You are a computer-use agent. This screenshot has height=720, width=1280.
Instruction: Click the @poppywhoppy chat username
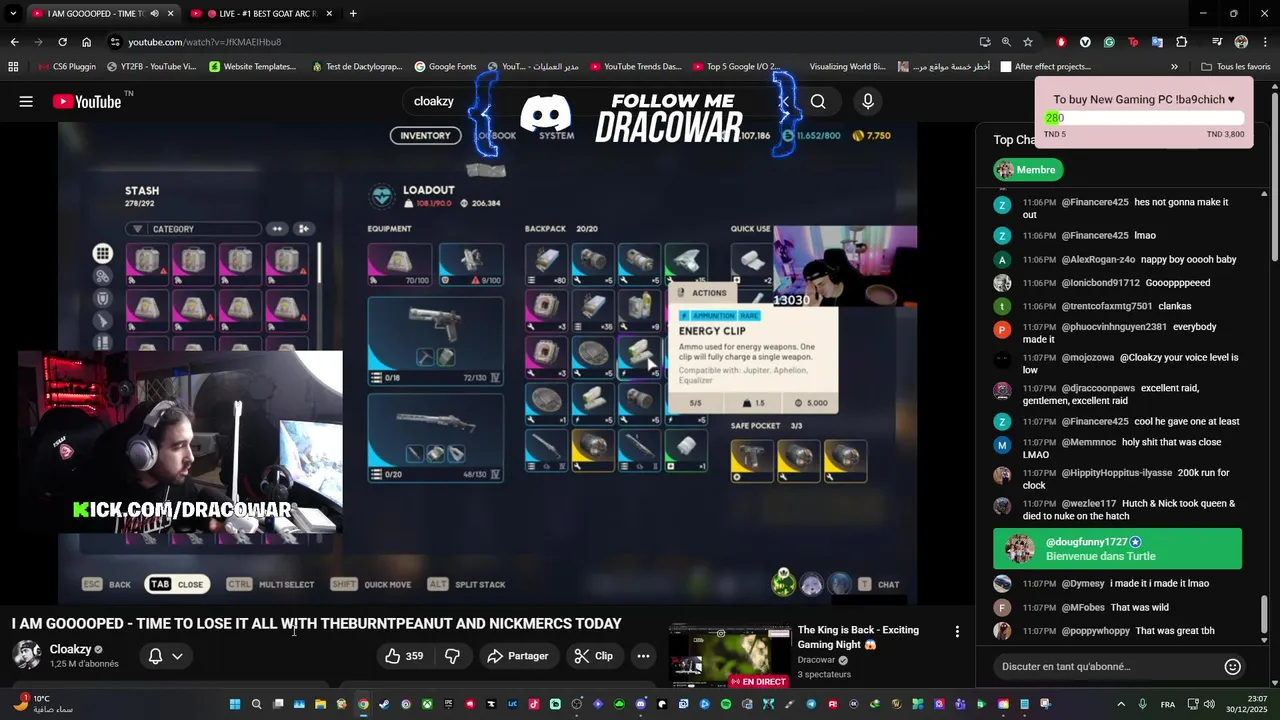pyautogui.click(x=1097, y=631)
